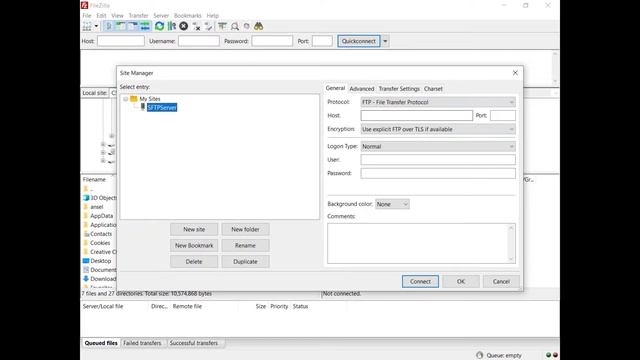Click the red and green activity indicator lights
640x360 pixels.
pyautogui.click(x=552, y=355)
